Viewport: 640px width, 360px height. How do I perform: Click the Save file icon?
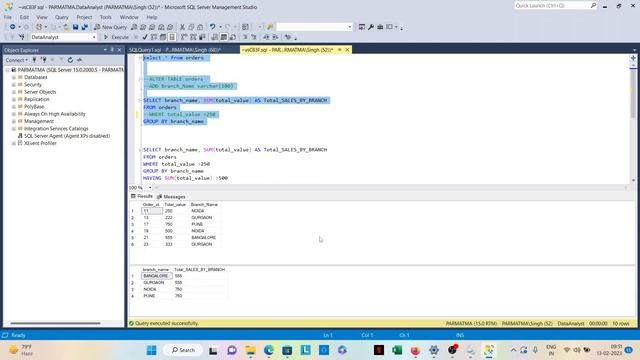pos(76,27)
